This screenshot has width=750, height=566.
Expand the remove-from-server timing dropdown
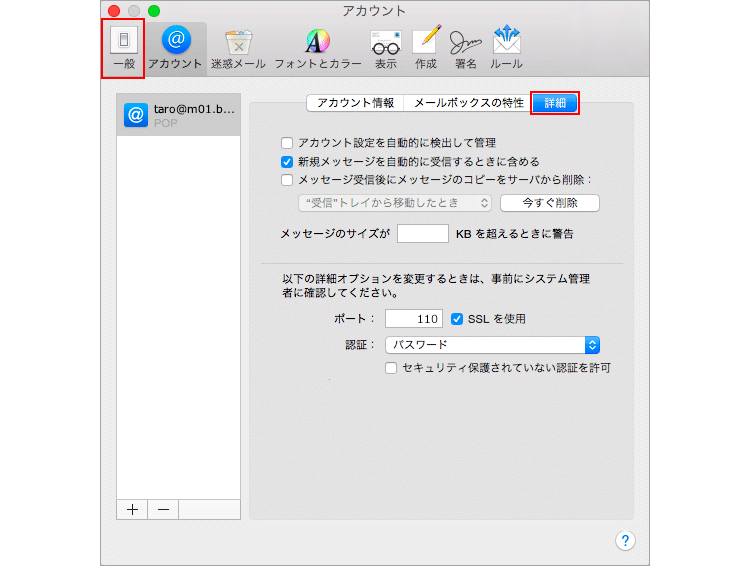point(396,203)
